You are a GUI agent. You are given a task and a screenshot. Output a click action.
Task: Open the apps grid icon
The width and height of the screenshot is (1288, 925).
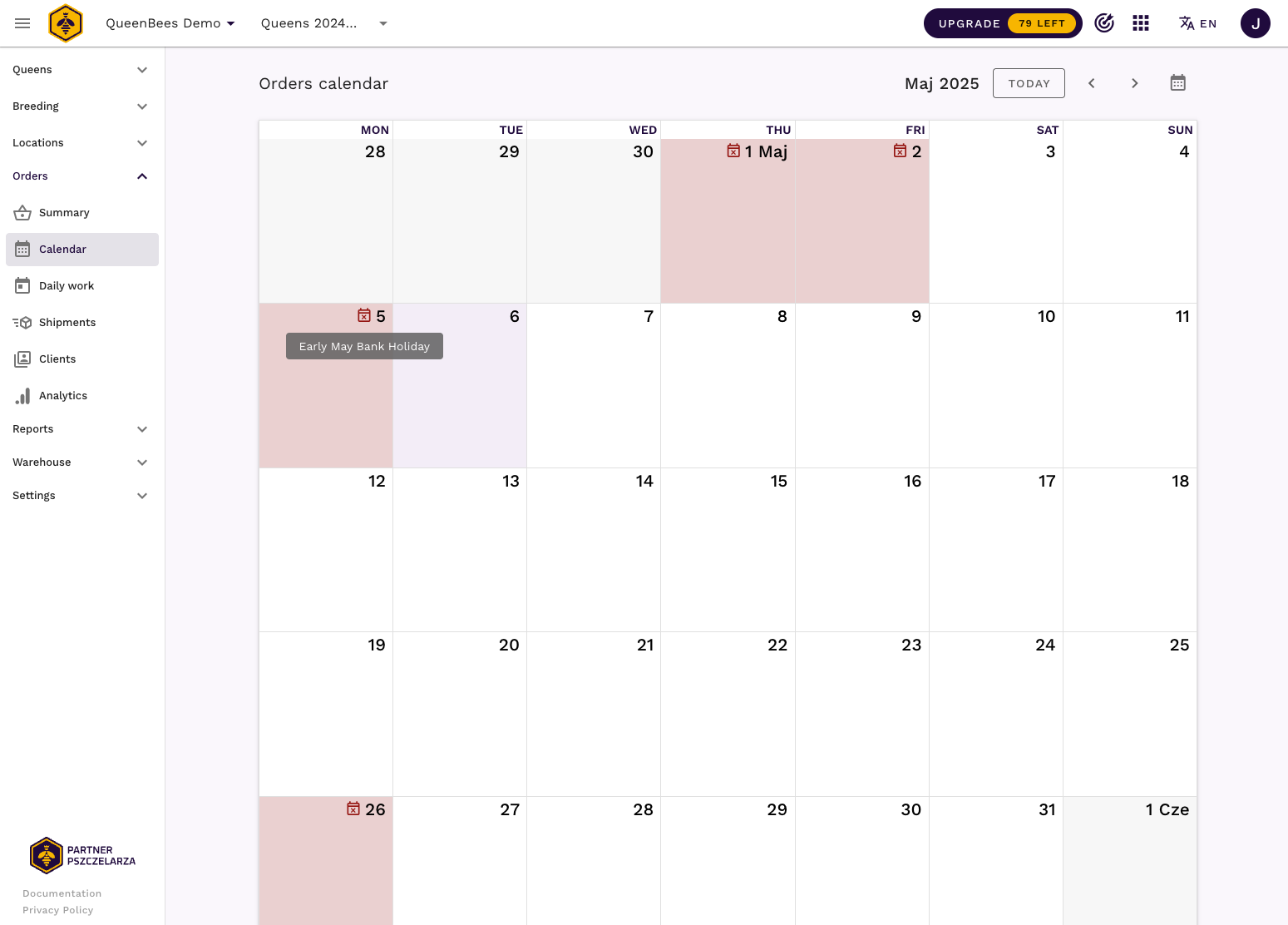(1141, 23)
